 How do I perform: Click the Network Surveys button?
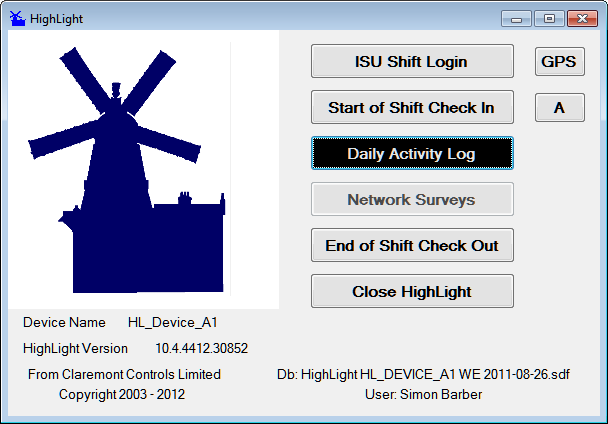412,199
